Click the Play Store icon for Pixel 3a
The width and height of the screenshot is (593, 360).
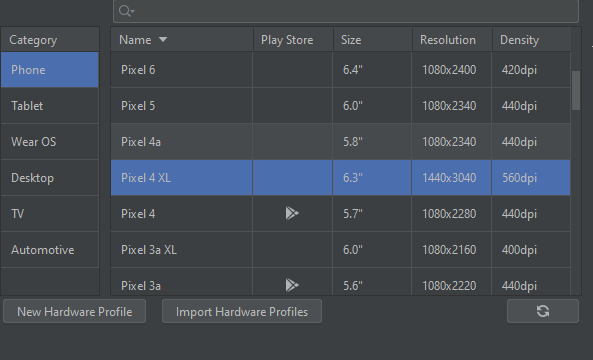(x=292, y=285)
